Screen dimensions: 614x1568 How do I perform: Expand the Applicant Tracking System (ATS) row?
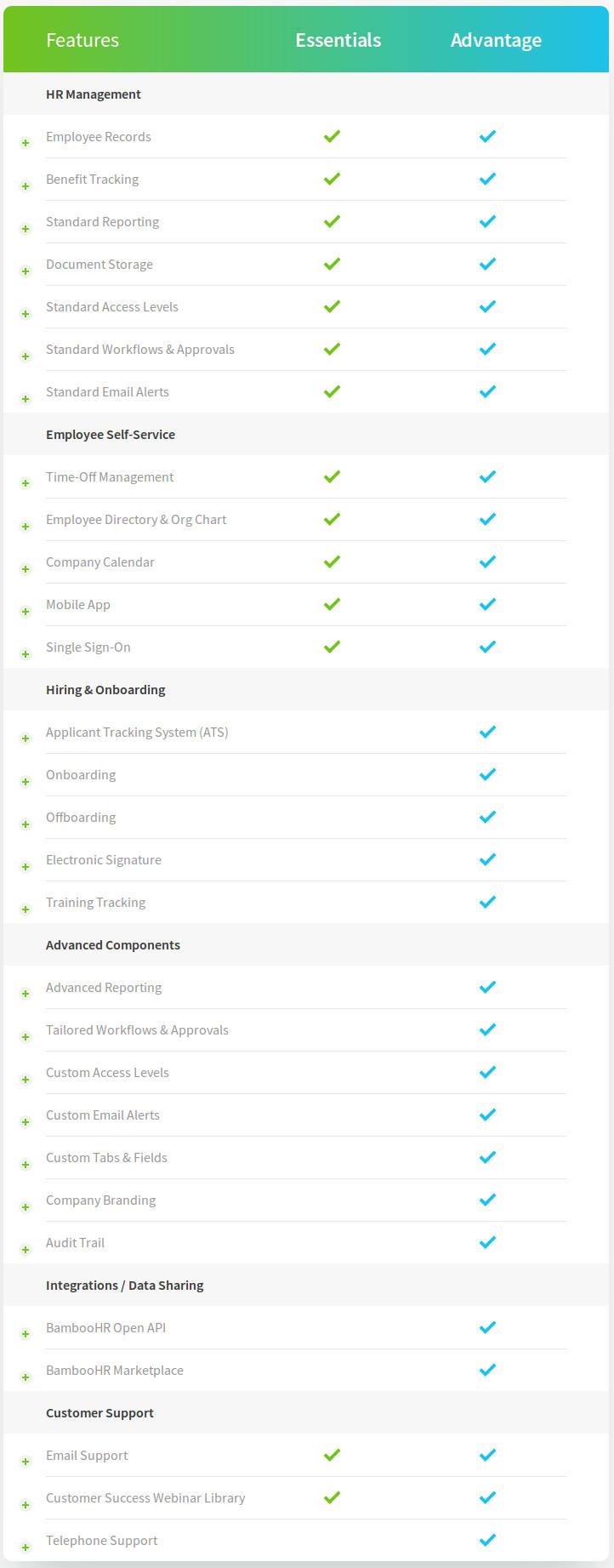pyautogui.click(x=25, y=738)
